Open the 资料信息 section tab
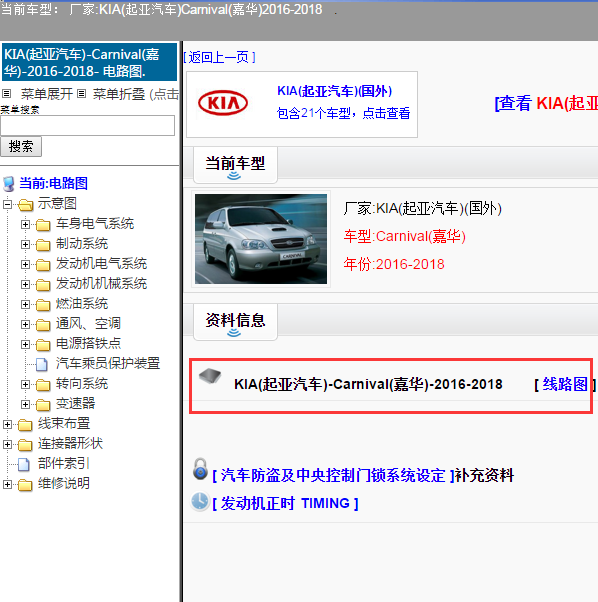This screenshot has height=602, width=598. (x=235, y=322)
